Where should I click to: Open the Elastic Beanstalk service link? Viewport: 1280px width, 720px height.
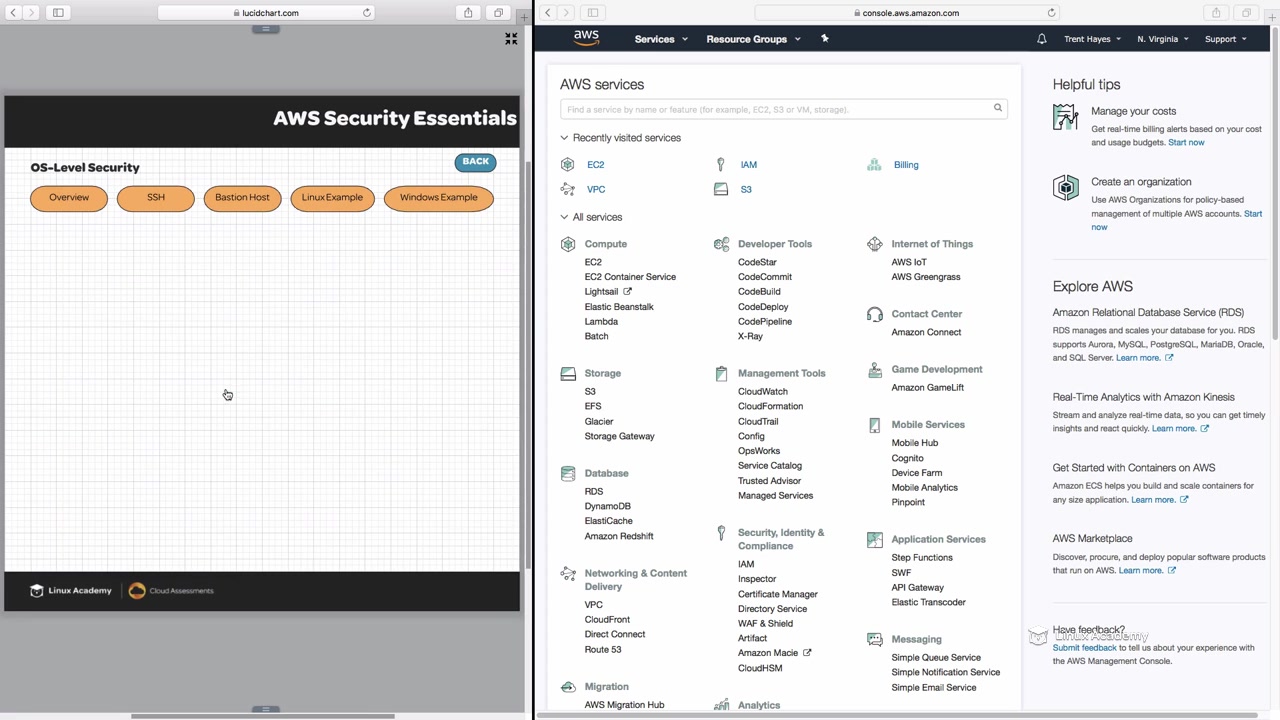click(x=619, y=306)
